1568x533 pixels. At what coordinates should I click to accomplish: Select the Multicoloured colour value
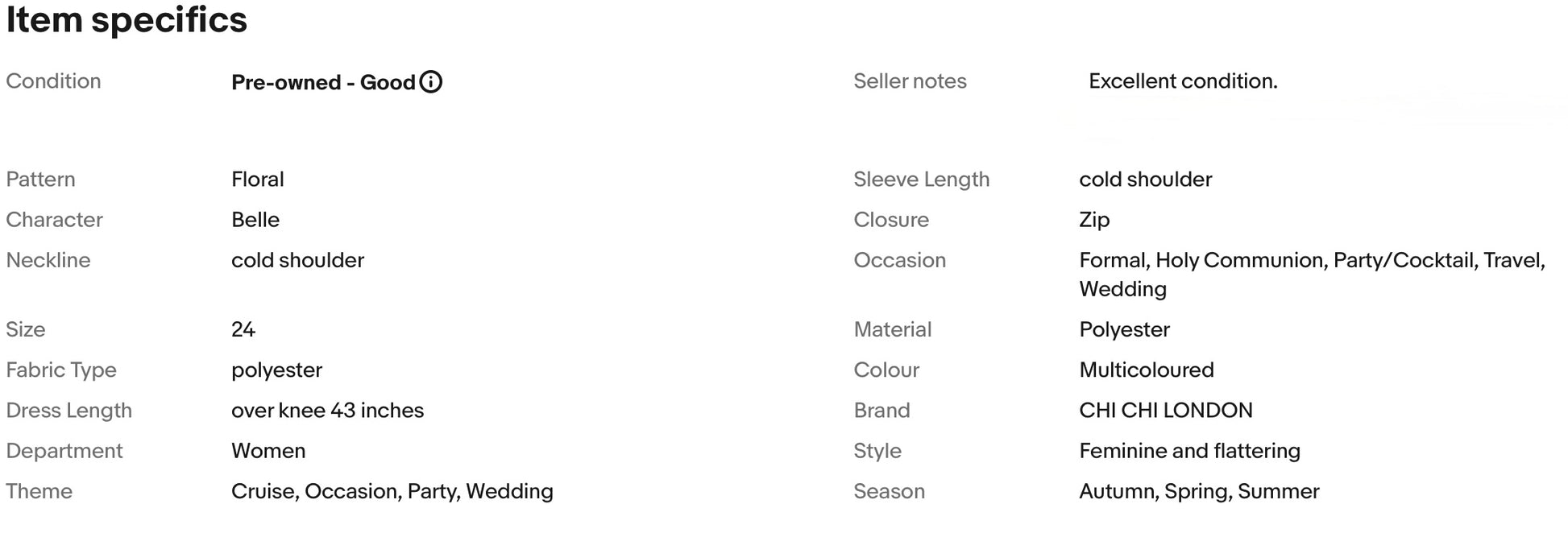[x=1147, y=370]
